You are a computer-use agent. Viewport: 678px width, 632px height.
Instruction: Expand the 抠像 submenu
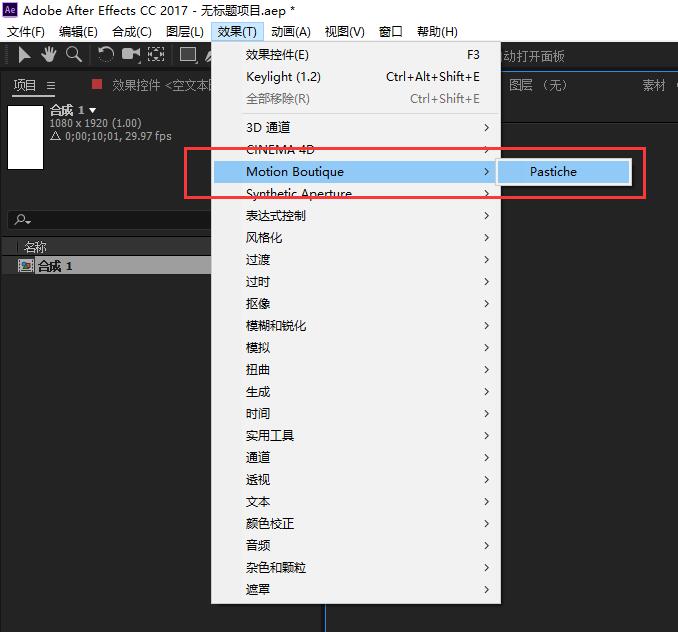pyautogui.click(x=356, y=304)
